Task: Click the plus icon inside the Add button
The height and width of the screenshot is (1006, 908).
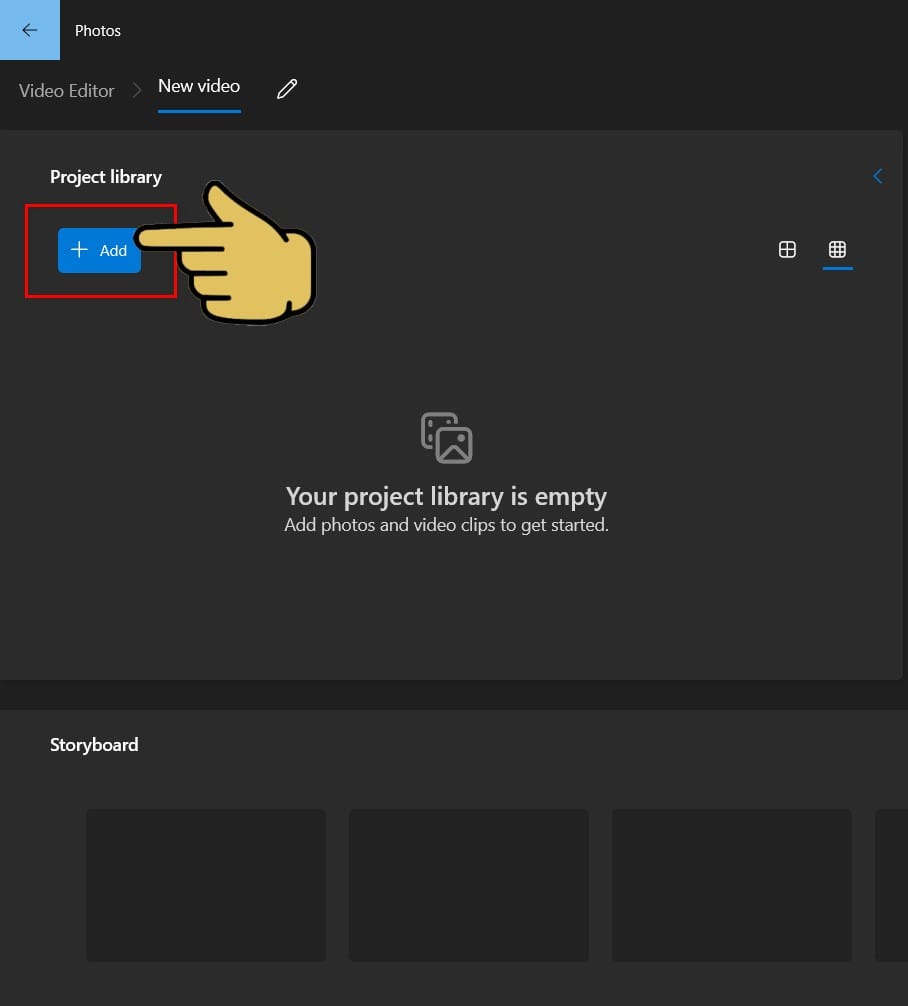Action: tap(80, 250)
